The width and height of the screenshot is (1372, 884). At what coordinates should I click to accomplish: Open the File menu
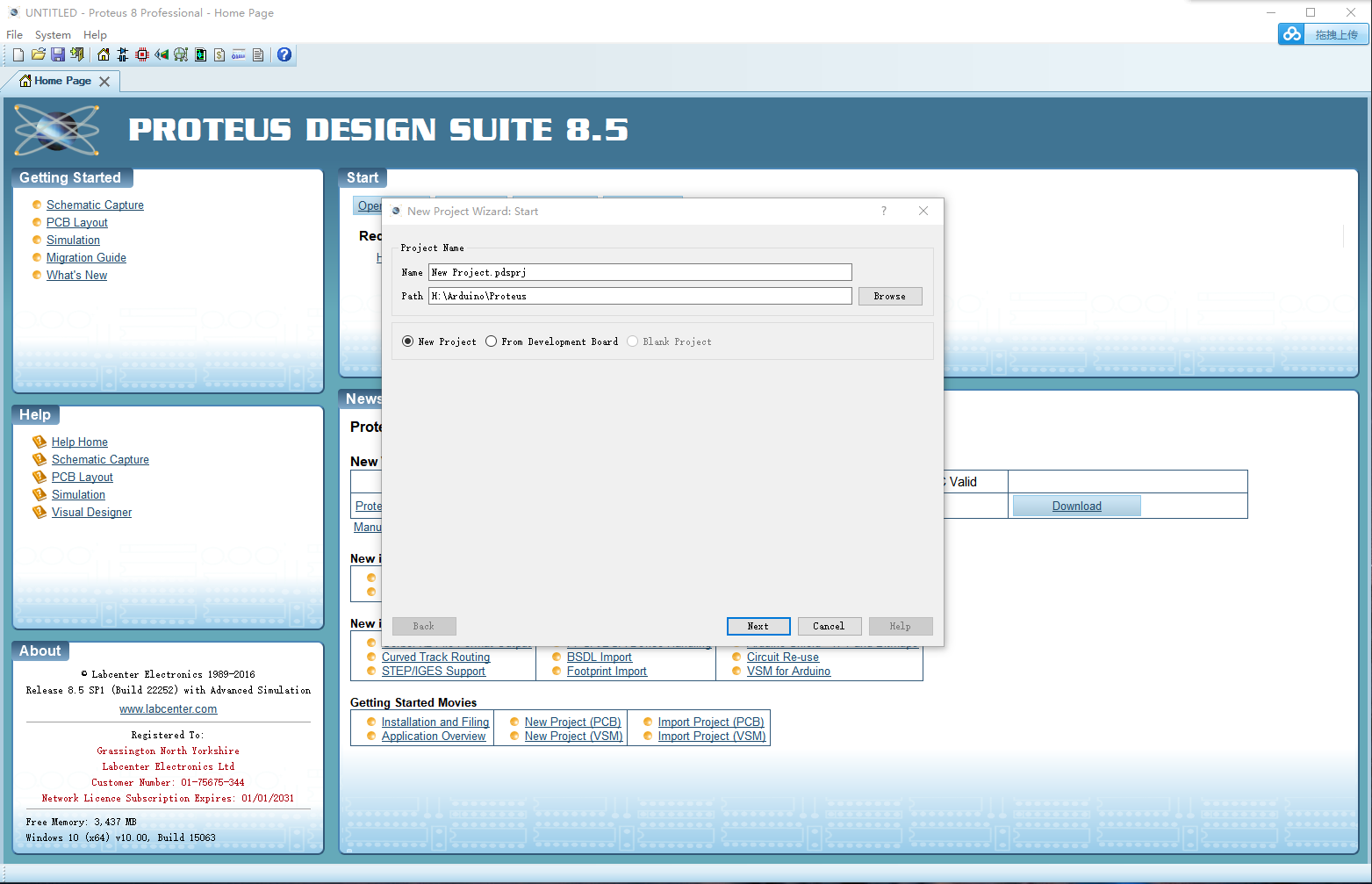14,34
